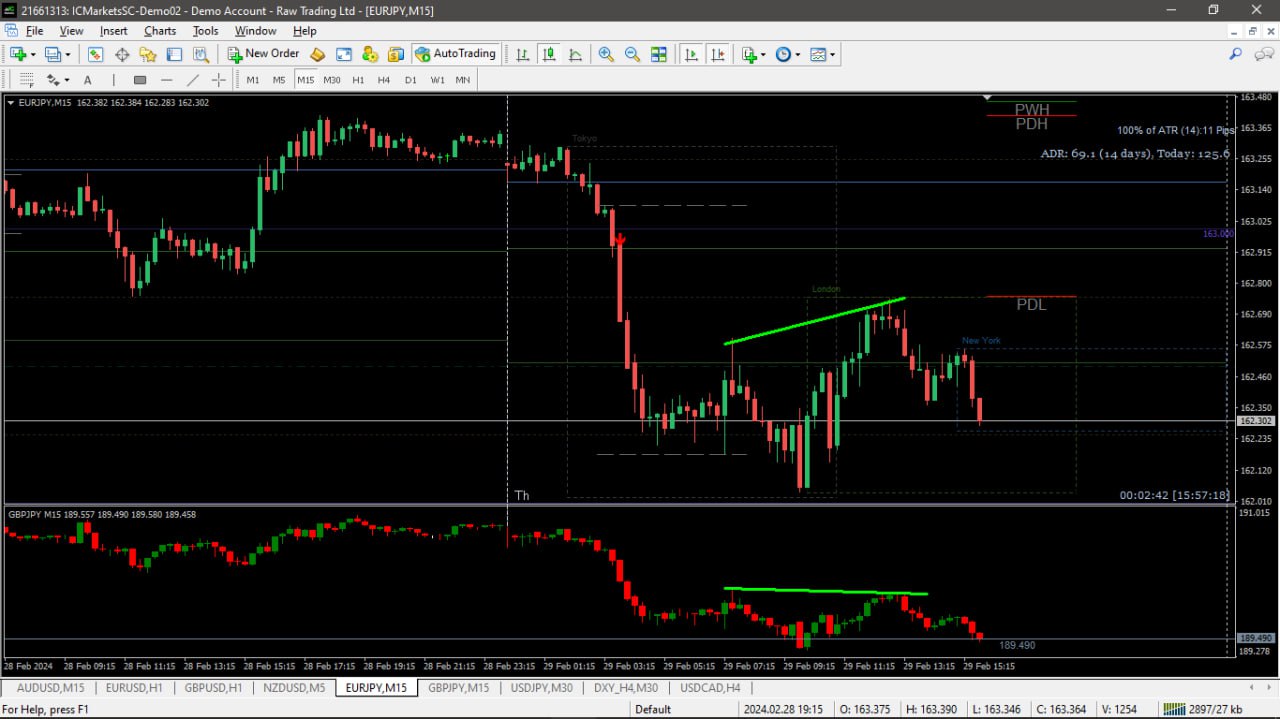Image resolution: width=1280 pixels, height=719 pixels.
Task: Select the H4 timeframe button
Action: tap(384, 80)
